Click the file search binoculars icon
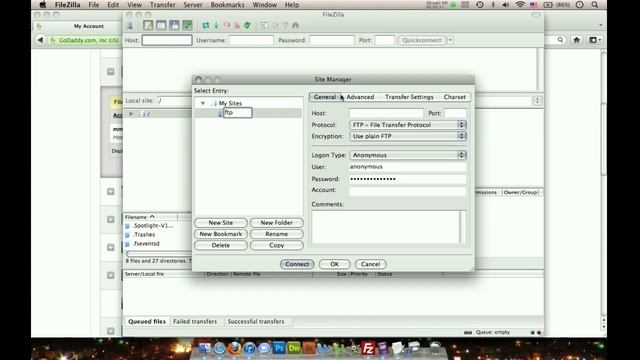This screenshot has width=640, height=360. point(296,25)
